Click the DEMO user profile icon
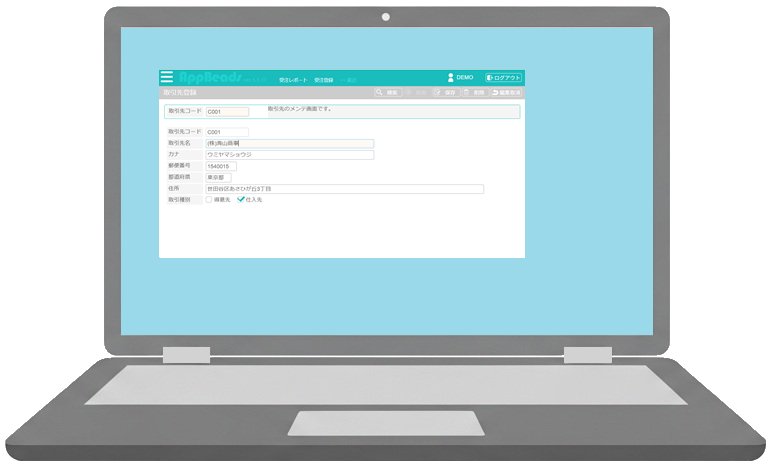The height and width of the screenshot is (466, 771). pos(451,77)
